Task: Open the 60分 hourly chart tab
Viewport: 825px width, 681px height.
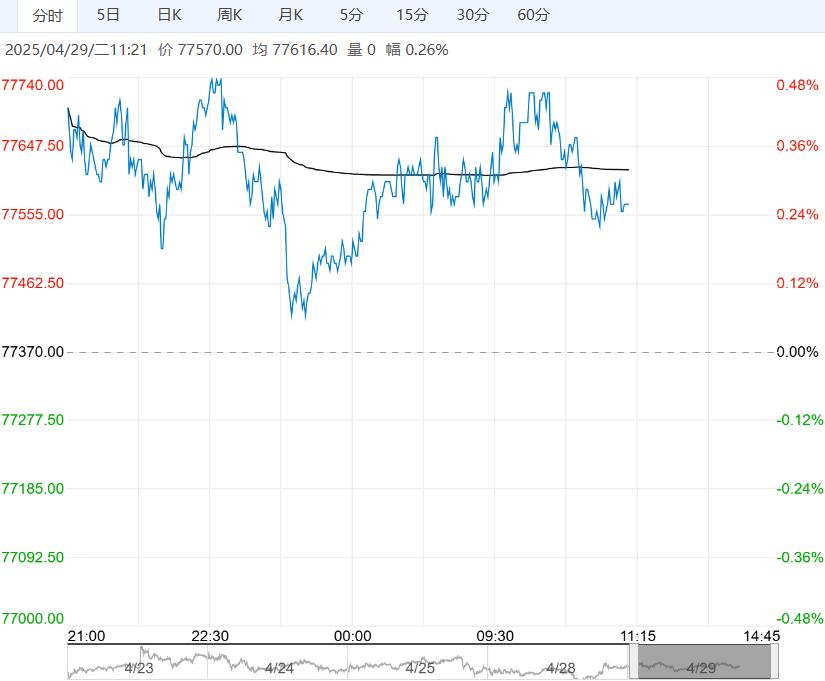Action: point(534,15)
